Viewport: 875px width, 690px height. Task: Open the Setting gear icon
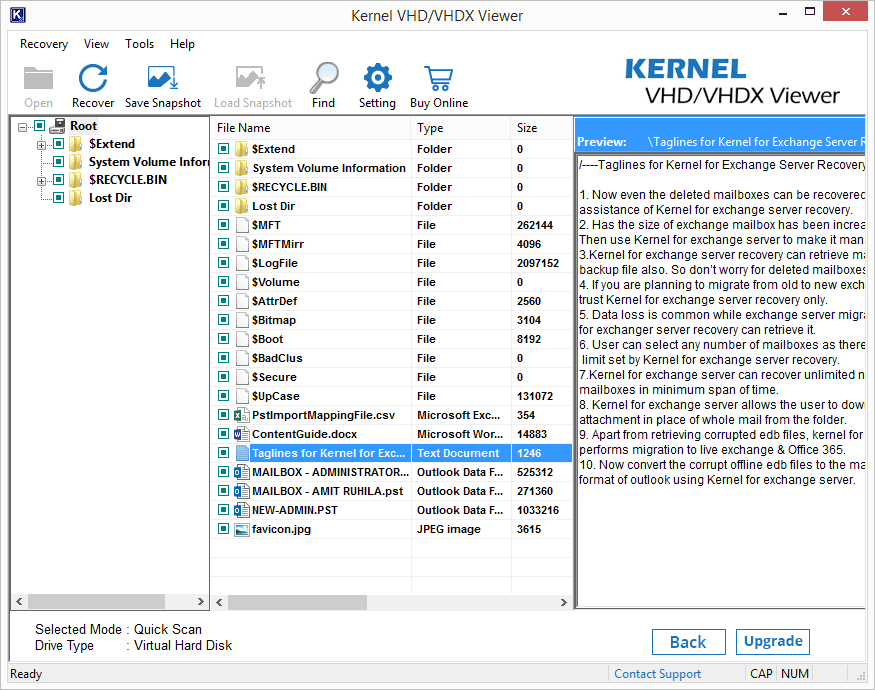377,80
